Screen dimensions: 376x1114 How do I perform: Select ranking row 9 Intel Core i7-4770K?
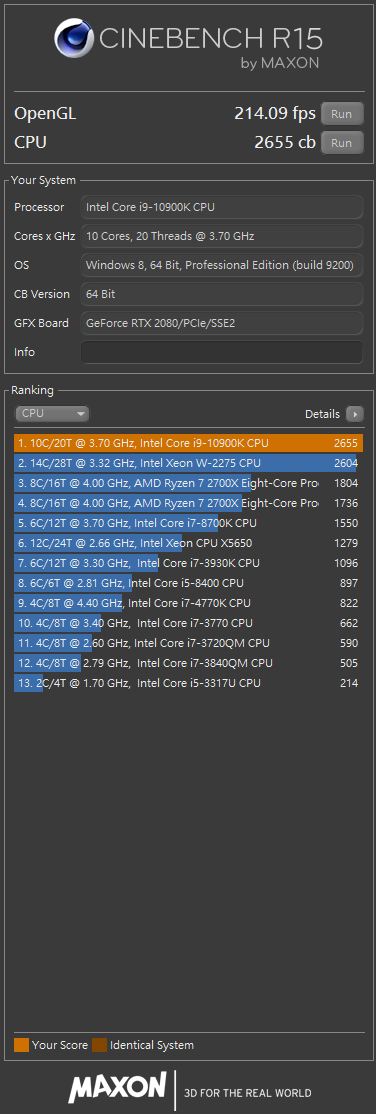point(188,603)
